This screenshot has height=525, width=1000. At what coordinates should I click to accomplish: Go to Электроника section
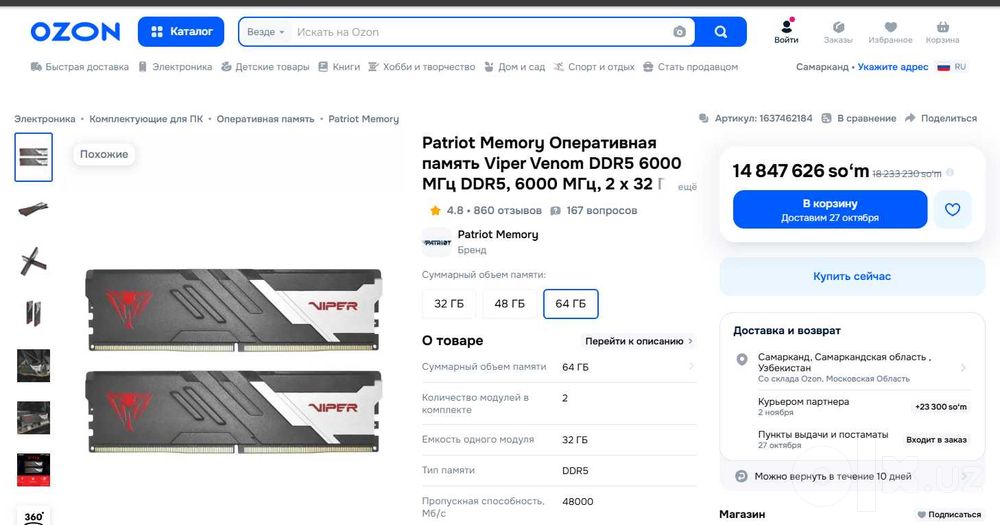click(x=175, y=67)
